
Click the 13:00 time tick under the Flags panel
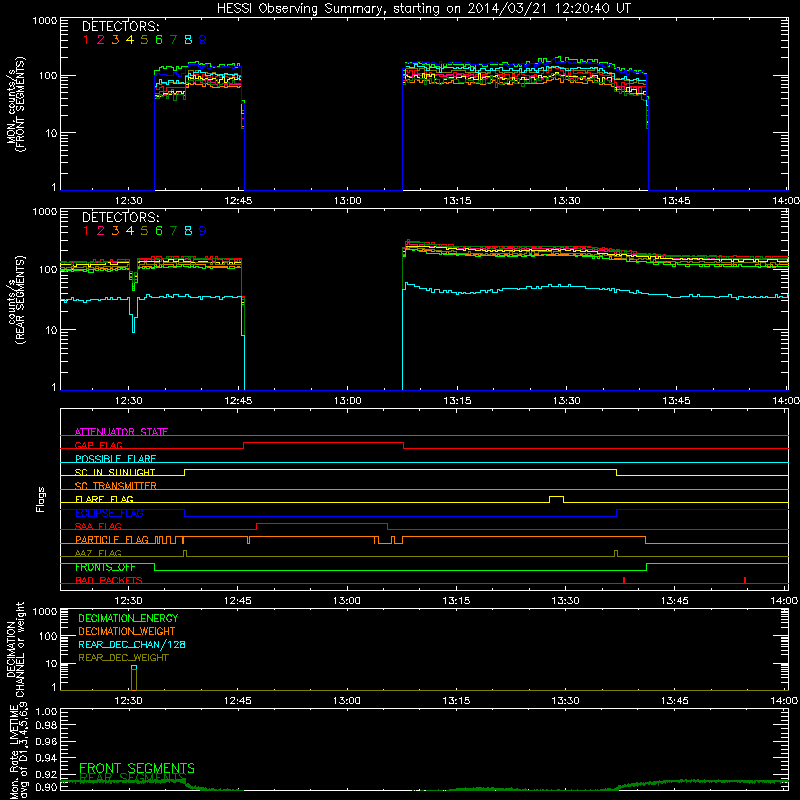pos(347,601)
